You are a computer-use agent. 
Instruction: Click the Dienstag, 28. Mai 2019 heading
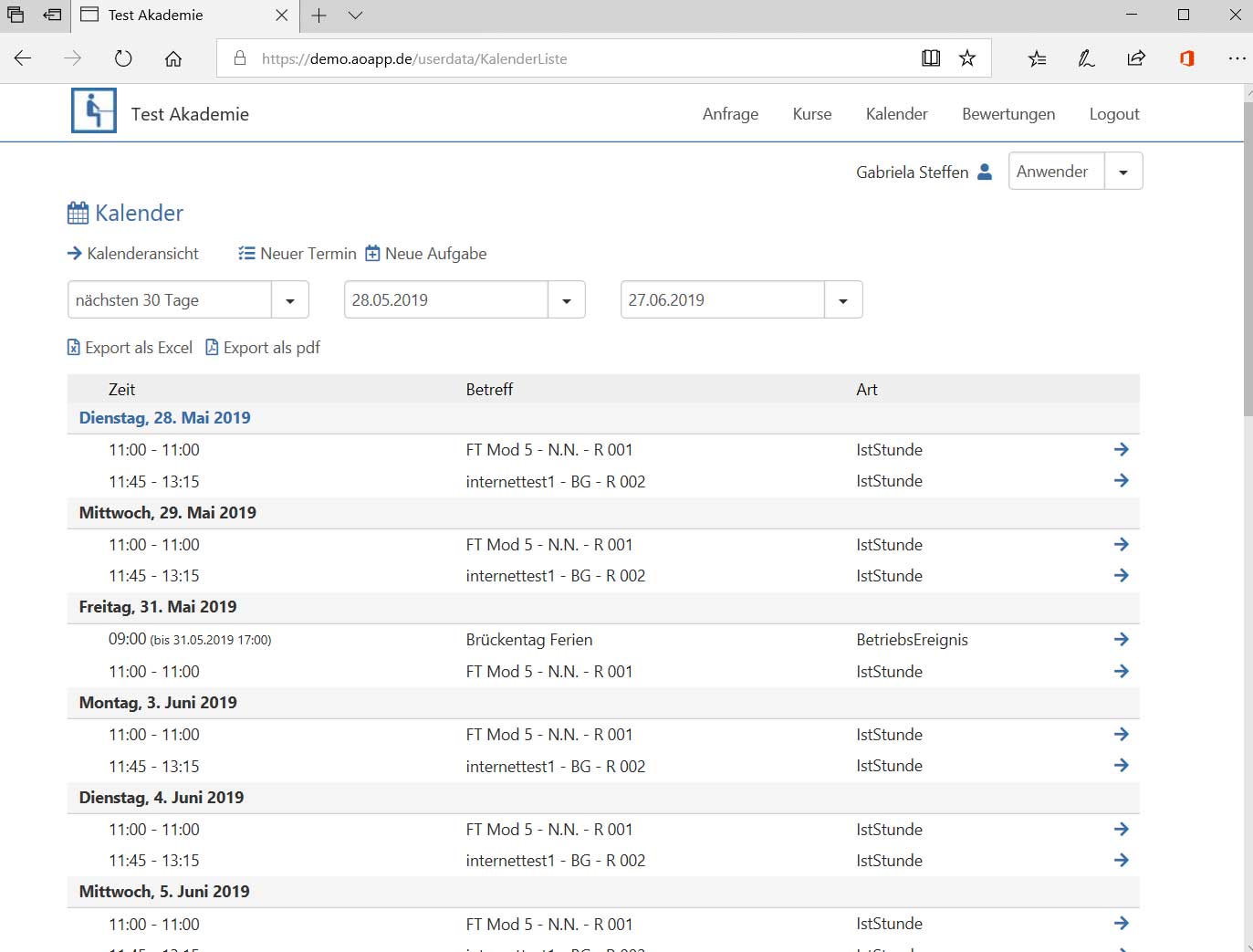(165, 418)
